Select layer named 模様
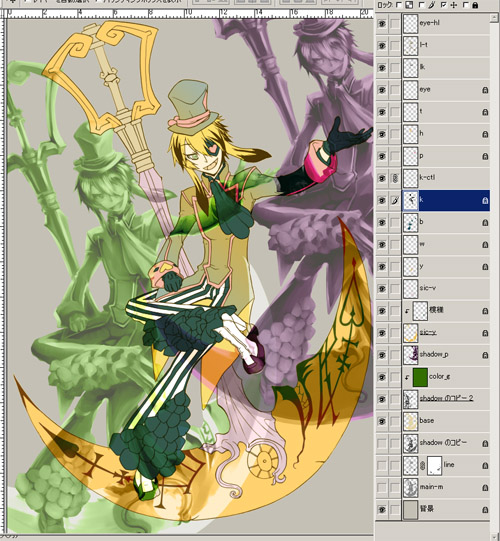500x541 pixels. [x=436, y=310]
